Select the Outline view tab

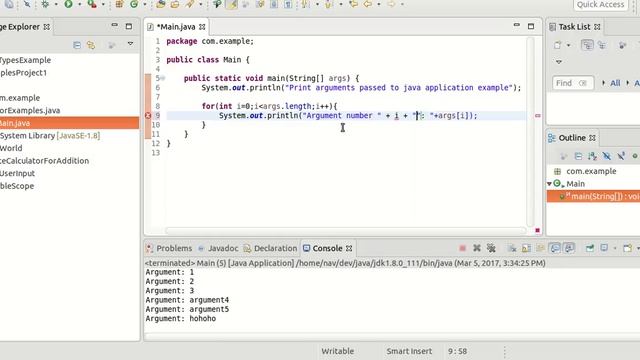(572, 138)
